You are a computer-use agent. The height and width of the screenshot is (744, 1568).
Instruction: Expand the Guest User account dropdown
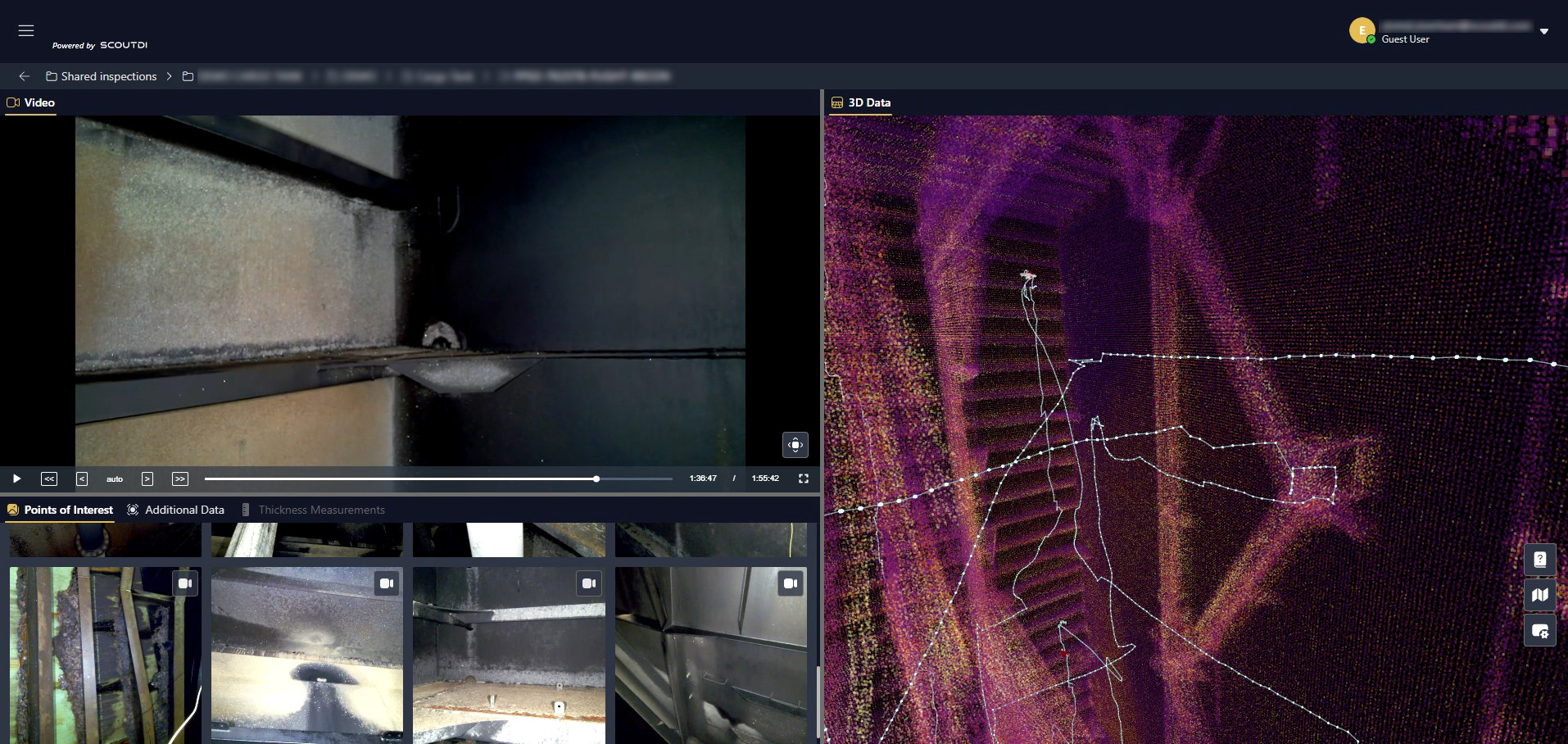[1544, 32]
